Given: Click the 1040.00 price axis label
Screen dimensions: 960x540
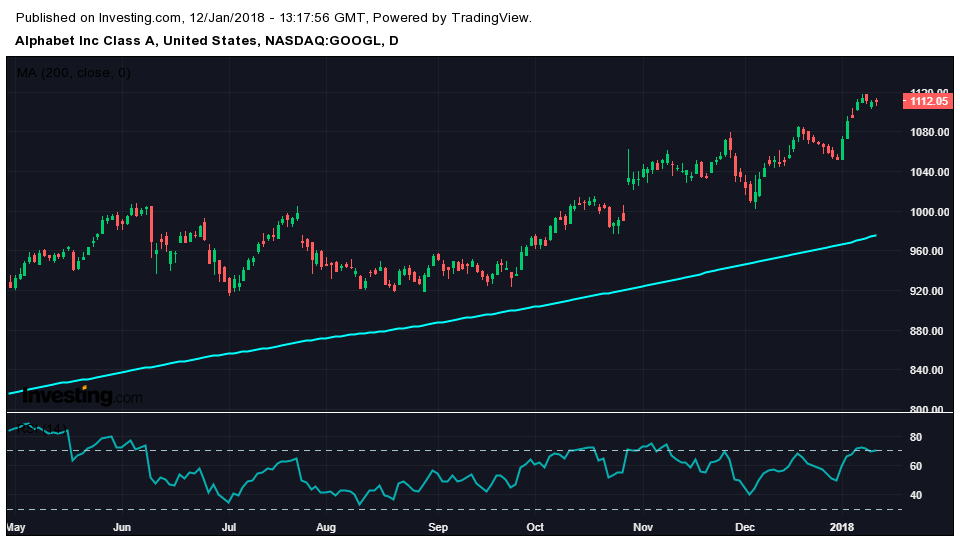Looking at the screenshot, I should point(929,172).
